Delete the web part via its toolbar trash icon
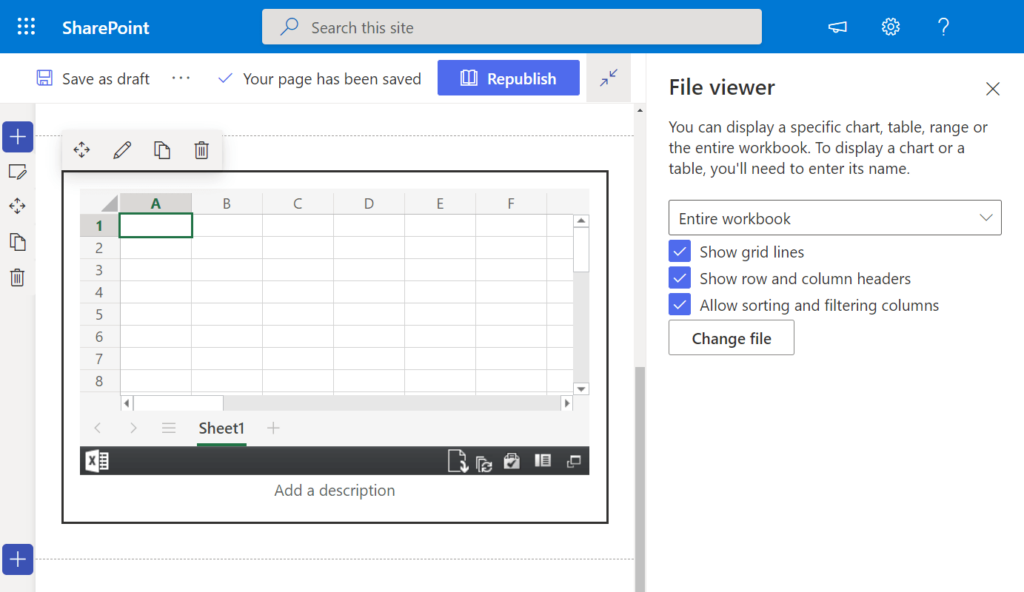The width and height of the screenshot is (1024, 592). [202, 150]
